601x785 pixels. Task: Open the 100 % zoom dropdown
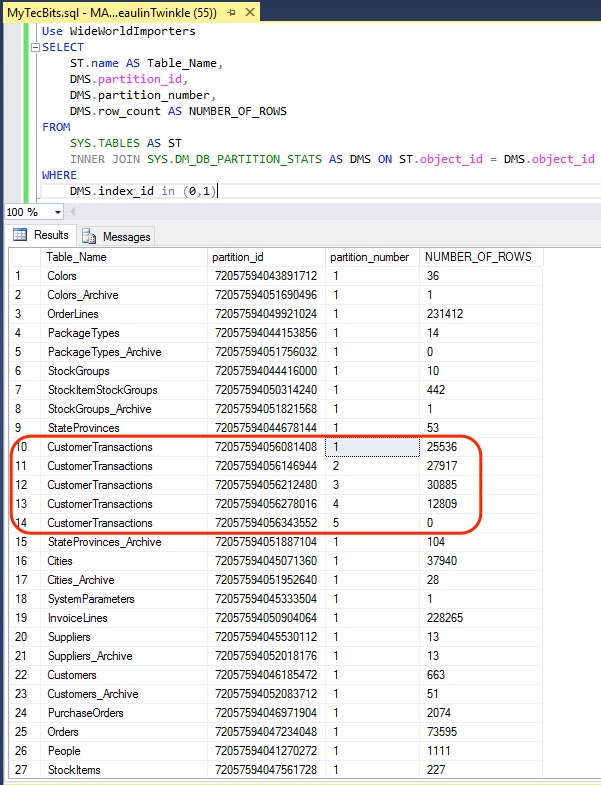[58, 212]
